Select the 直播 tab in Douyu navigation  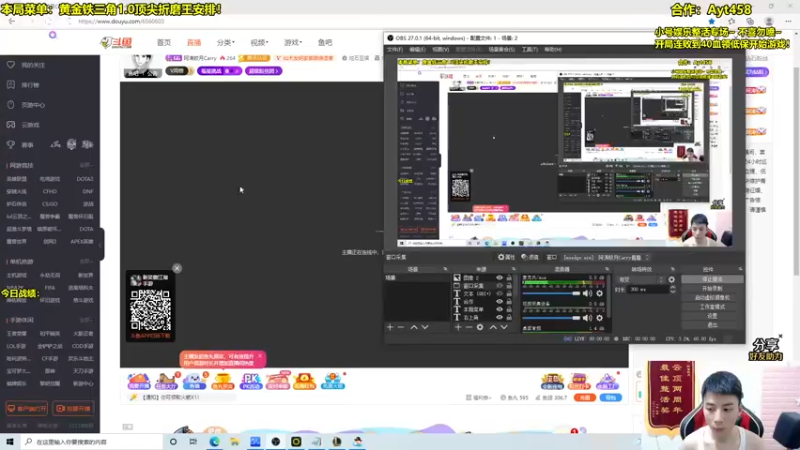[x=194, y=42]
